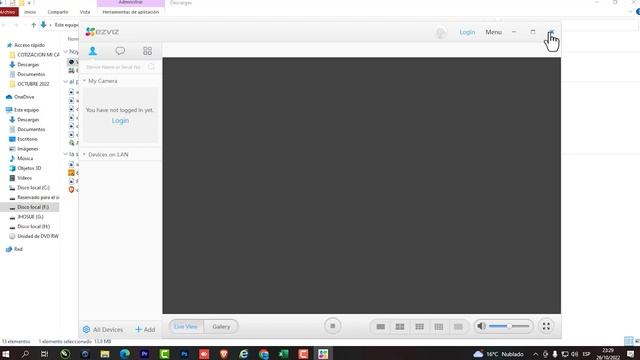Select the four-window grid layout
Viewport: 640px width, 360px height.
tap(400, 327)
